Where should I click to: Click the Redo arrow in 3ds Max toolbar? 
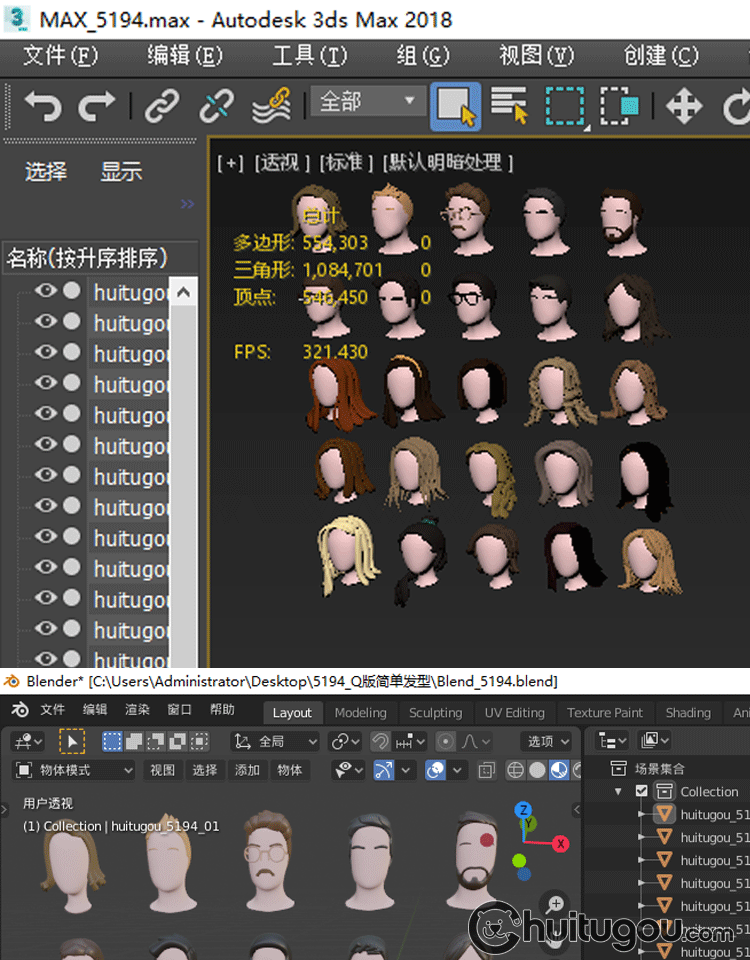[96, 105]
